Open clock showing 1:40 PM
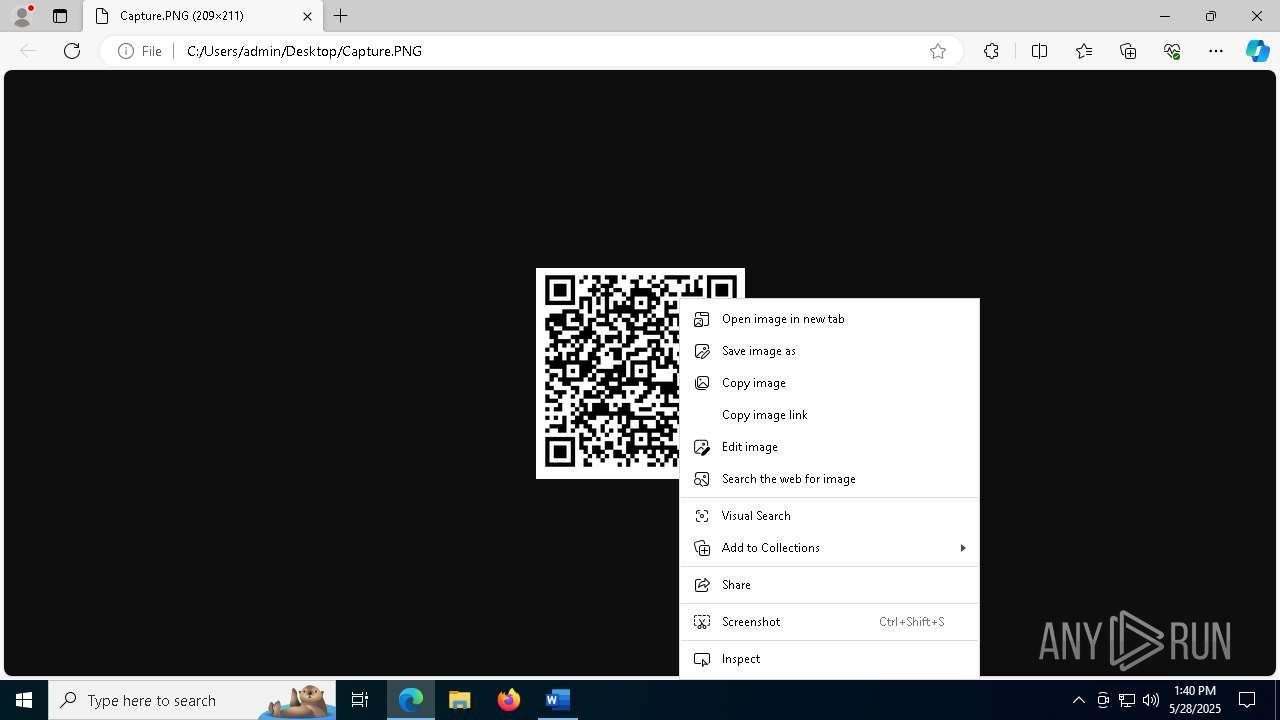The height and width of the screenshot is (720, 1280). coord(1195,700)
